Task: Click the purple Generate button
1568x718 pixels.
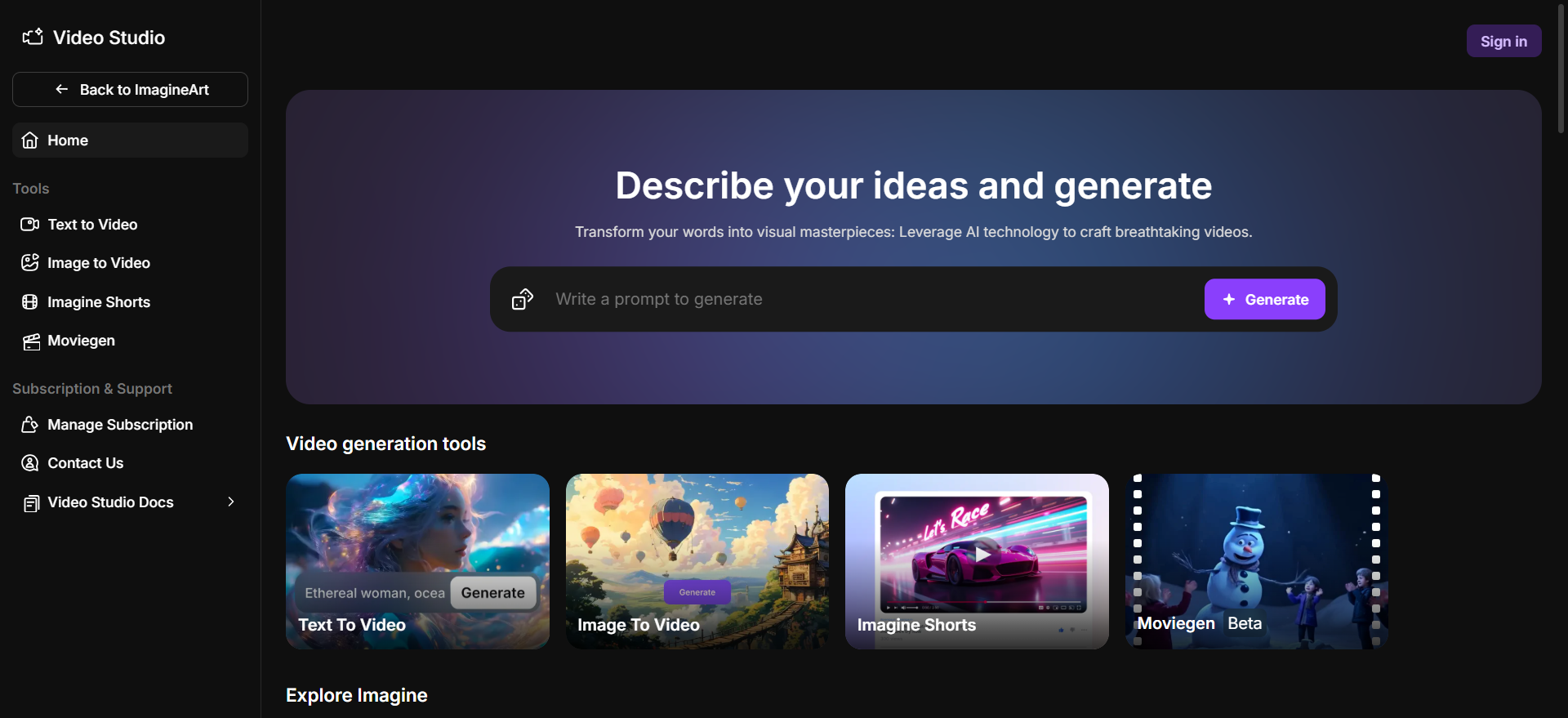Action: [1264, 300]
